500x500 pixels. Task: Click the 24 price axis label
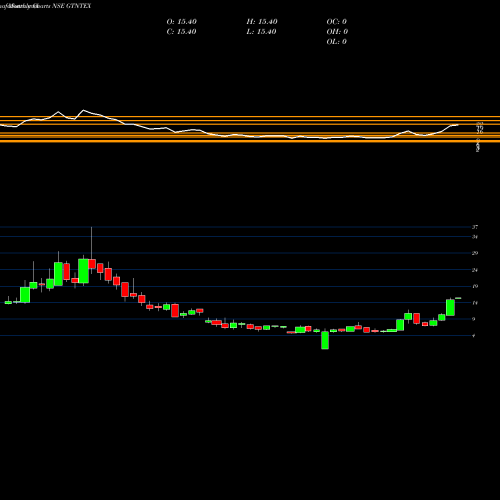pos(475,270)
